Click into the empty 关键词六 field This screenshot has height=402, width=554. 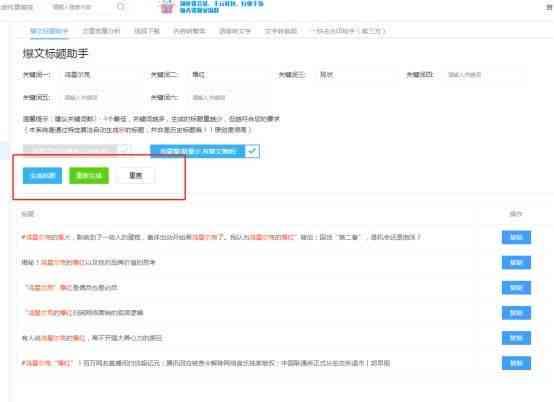[x=229, y=97]
